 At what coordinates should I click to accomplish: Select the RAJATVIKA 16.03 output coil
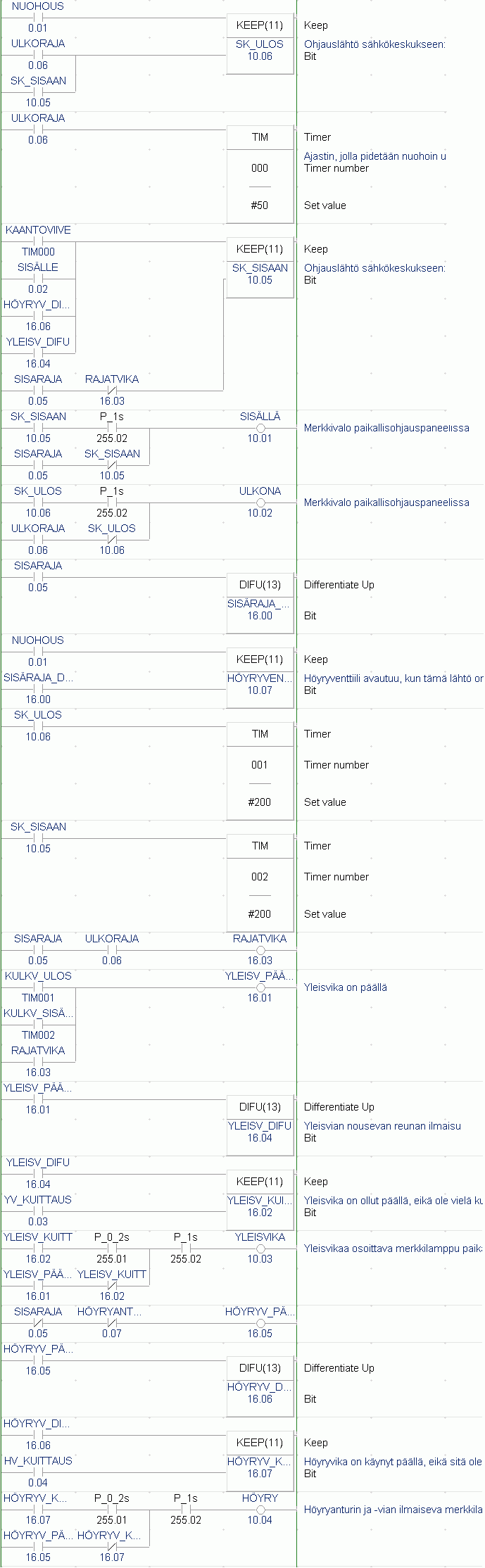260,951
